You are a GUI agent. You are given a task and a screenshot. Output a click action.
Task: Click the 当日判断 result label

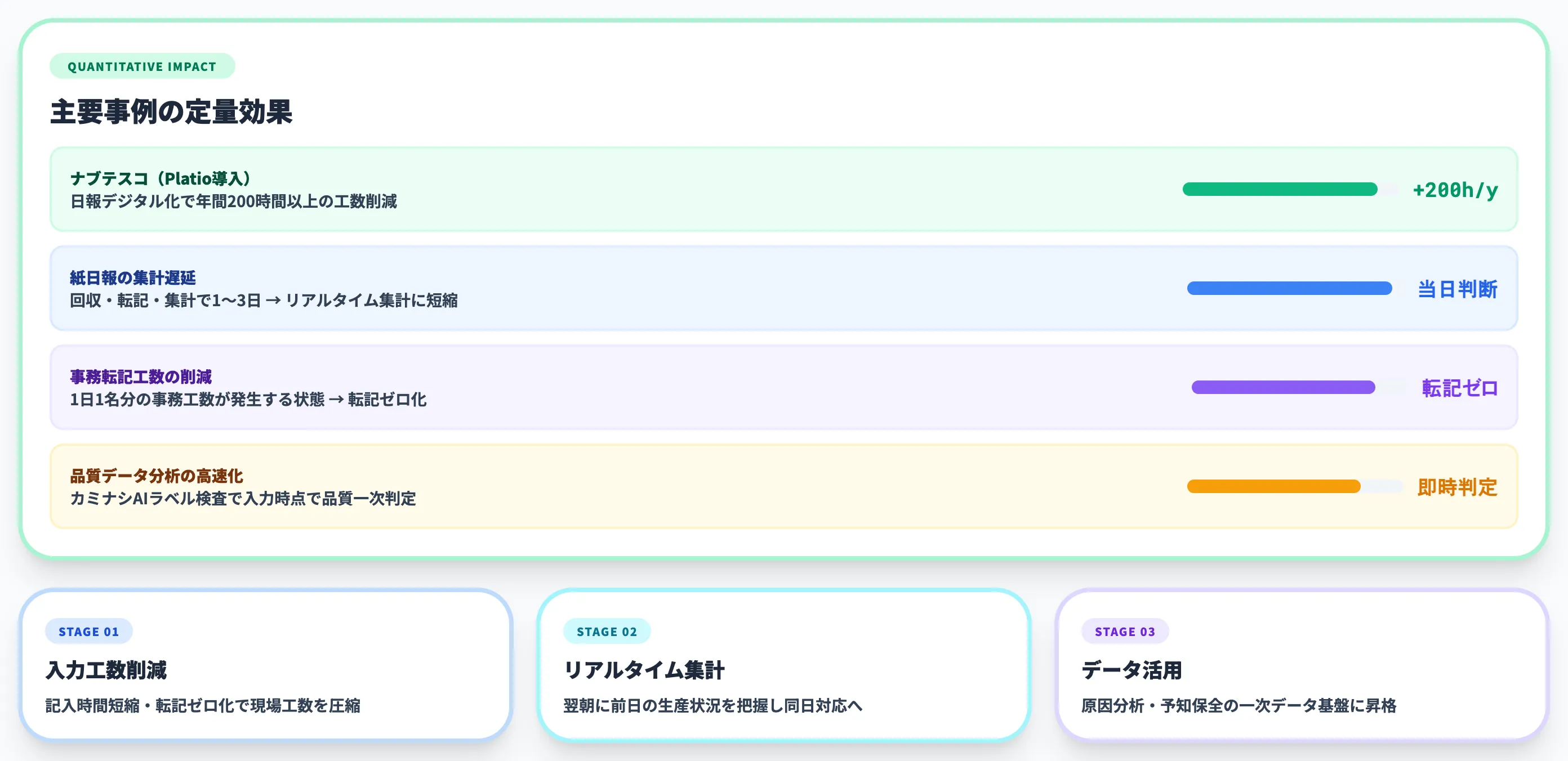pyautogui.click(x=1457, y=289)
